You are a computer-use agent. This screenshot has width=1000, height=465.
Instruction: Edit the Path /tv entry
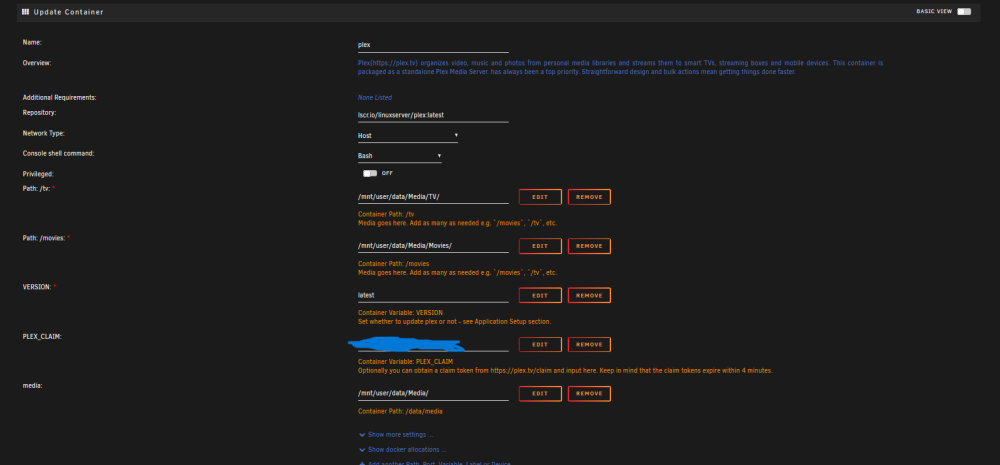pos(540,197)
